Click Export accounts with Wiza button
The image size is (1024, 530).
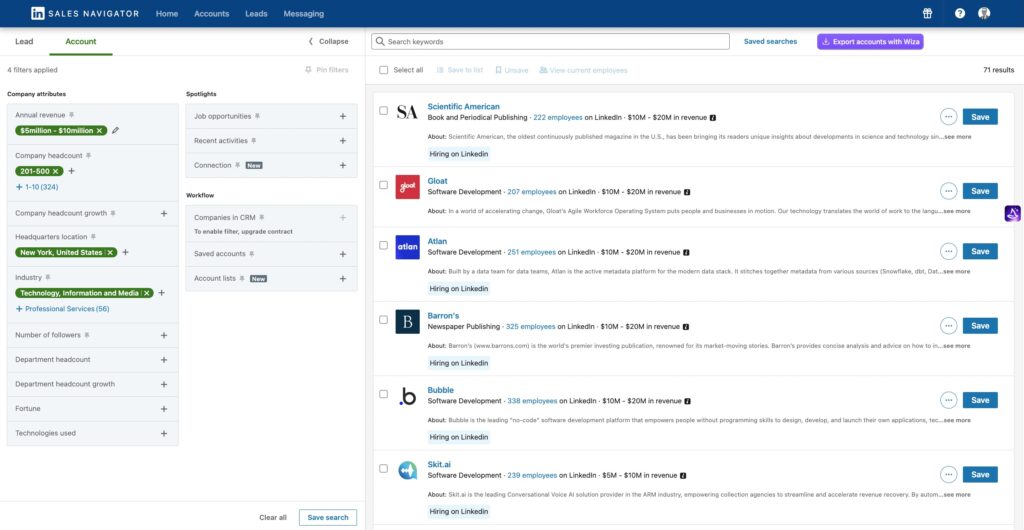pyautogui.click(x=870, y=41)
